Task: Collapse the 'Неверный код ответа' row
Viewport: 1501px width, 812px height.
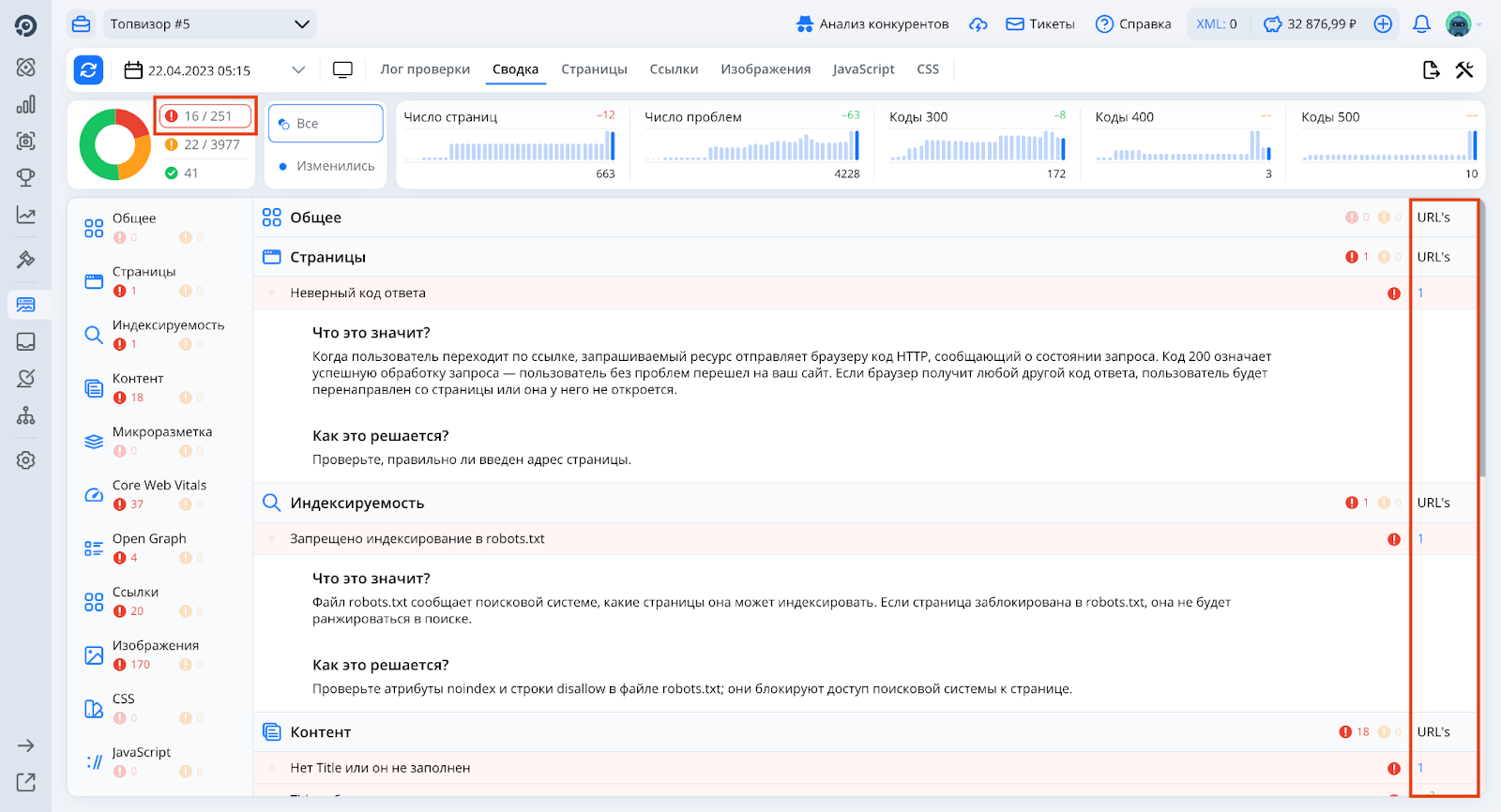Action: point(357,293)
